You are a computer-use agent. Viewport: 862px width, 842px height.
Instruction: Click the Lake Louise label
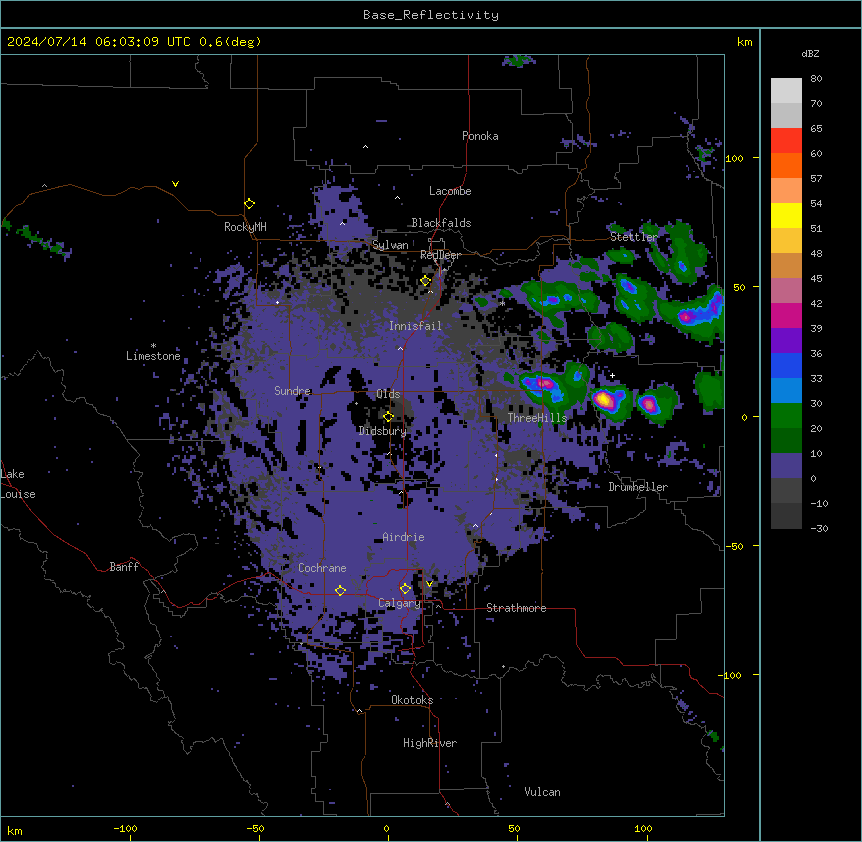click(18, 484)
